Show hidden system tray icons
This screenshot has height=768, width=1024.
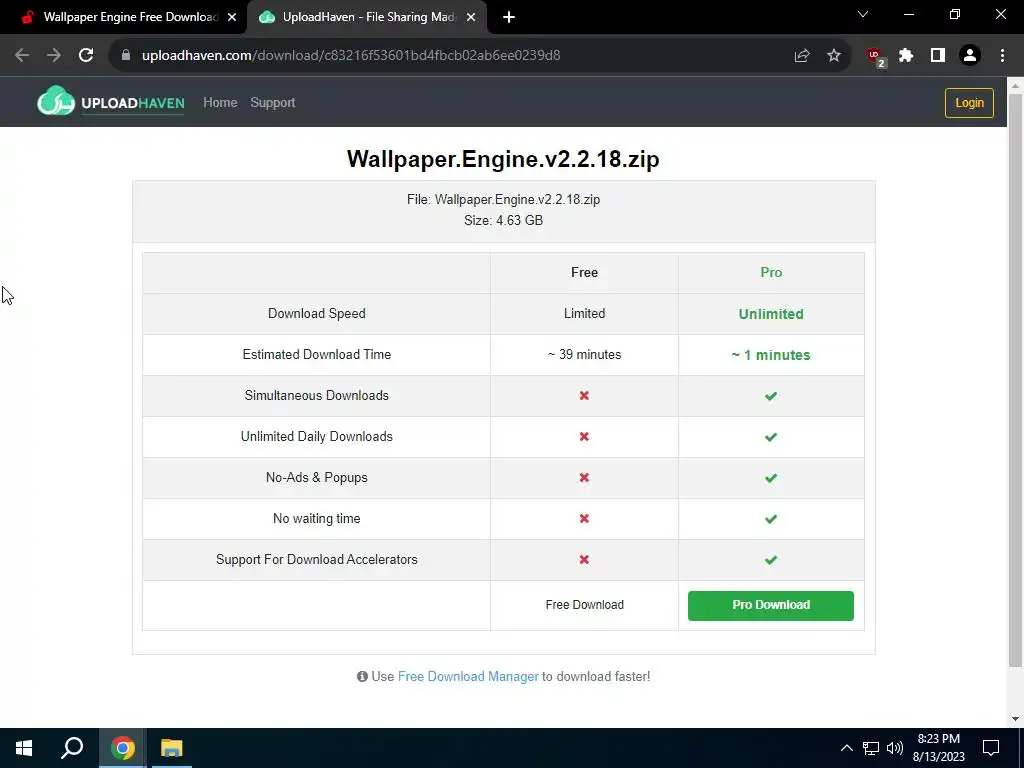846,748
